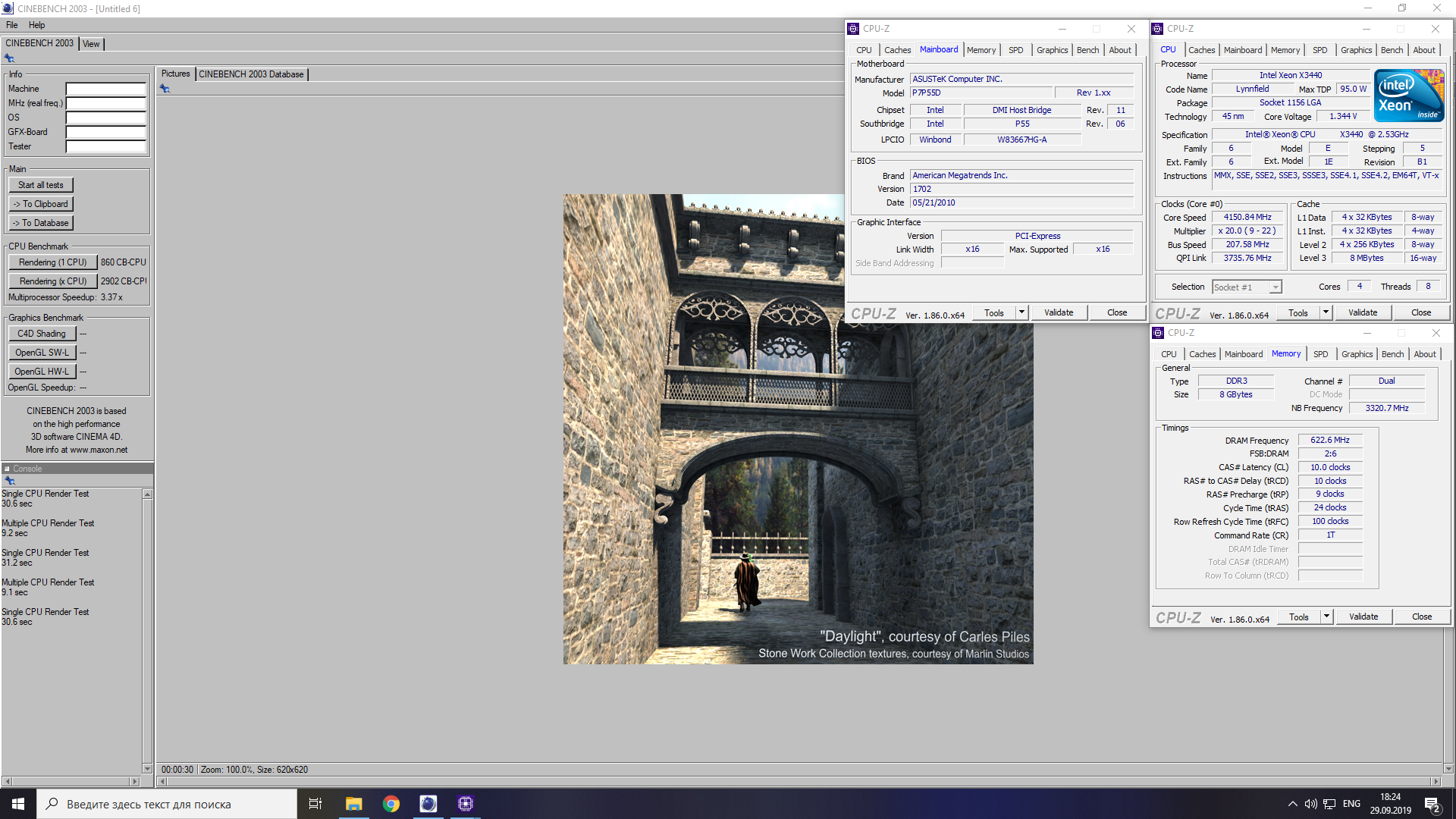Viewport: 1456px width, 819px height.
Task: Open Tools dropdown arrow in Memory CPU-Z window
Action: point(1326,617)
